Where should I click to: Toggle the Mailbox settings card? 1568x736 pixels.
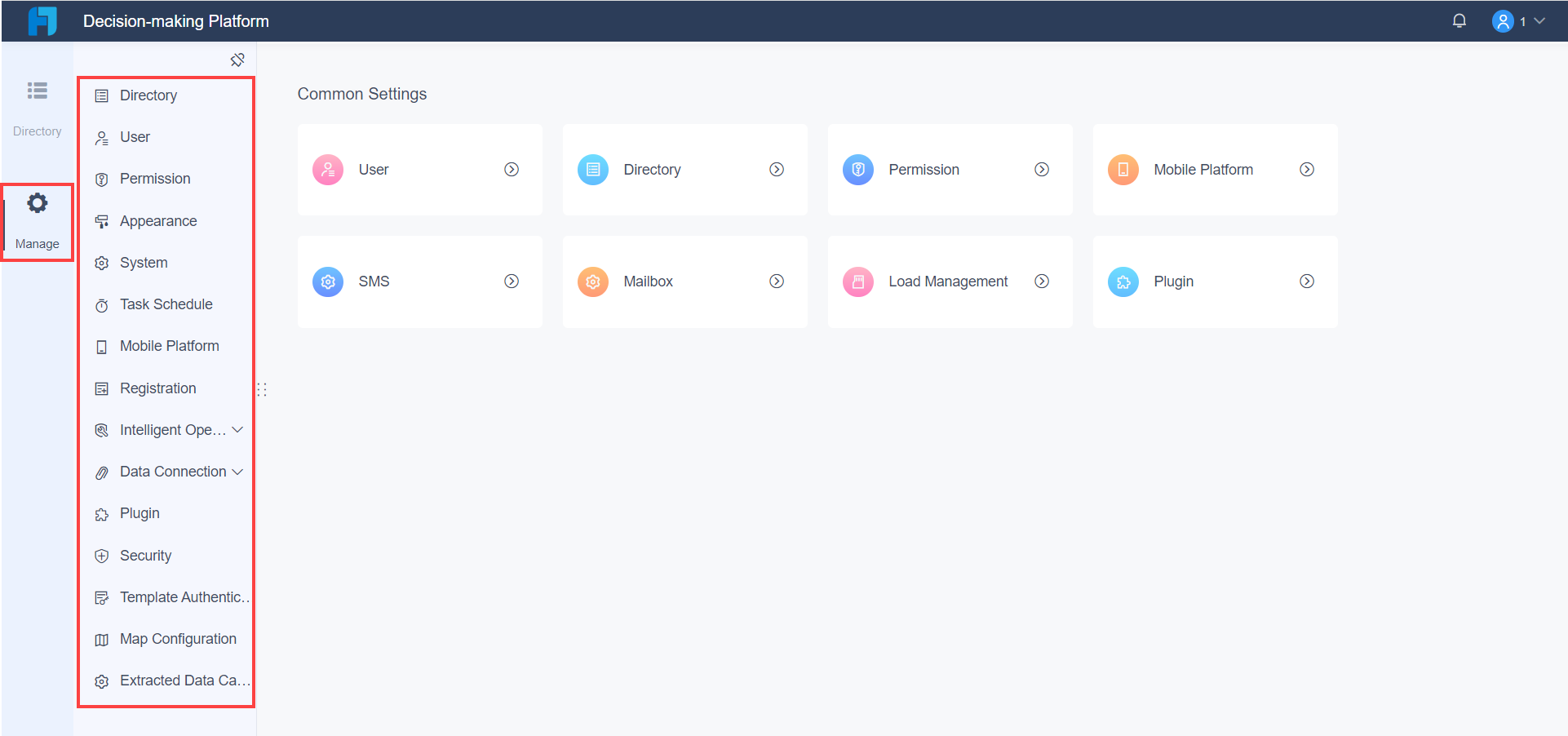pyautogui.click(x=684, y=282)
